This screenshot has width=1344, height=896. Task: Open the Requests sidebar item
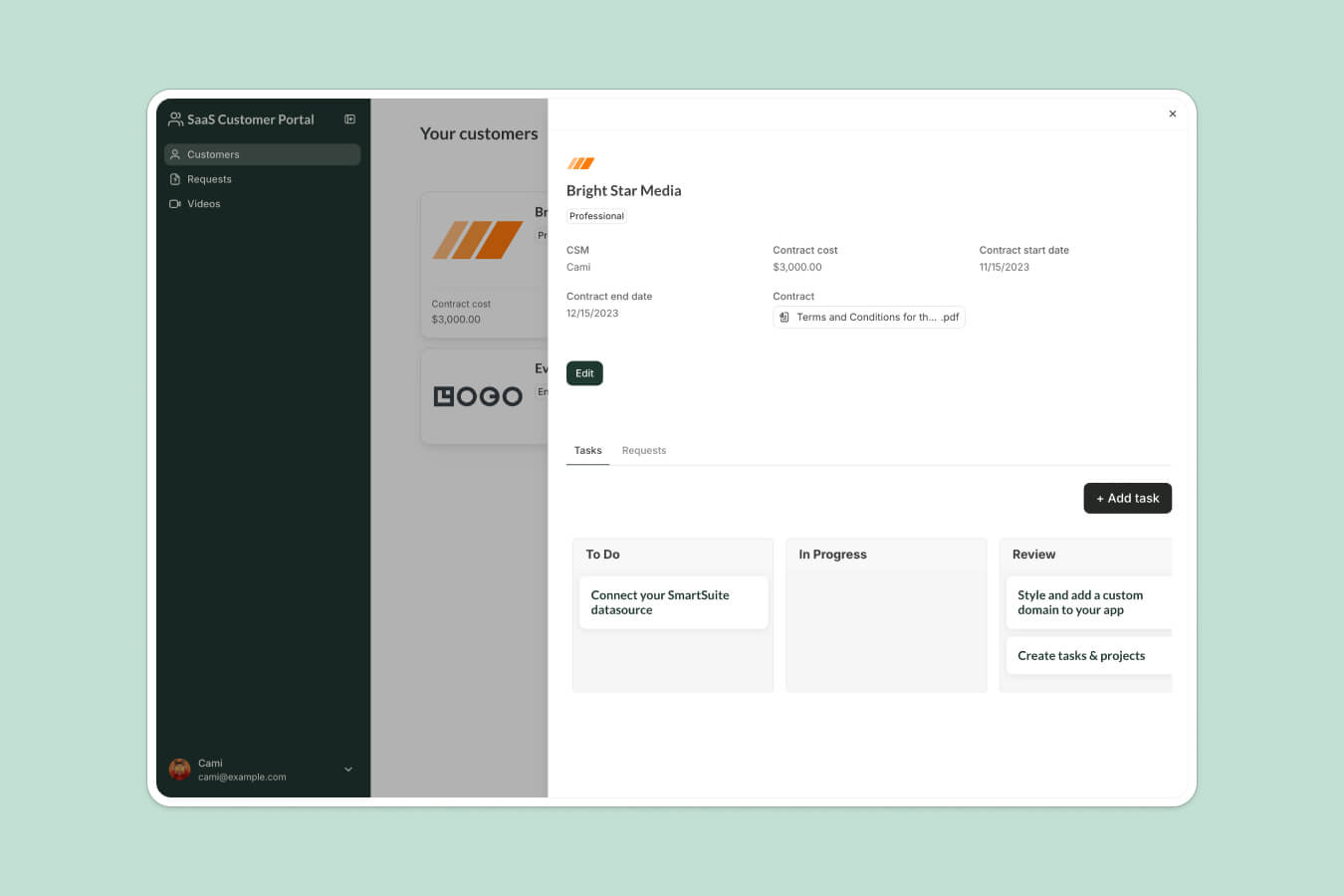[262, 179]
